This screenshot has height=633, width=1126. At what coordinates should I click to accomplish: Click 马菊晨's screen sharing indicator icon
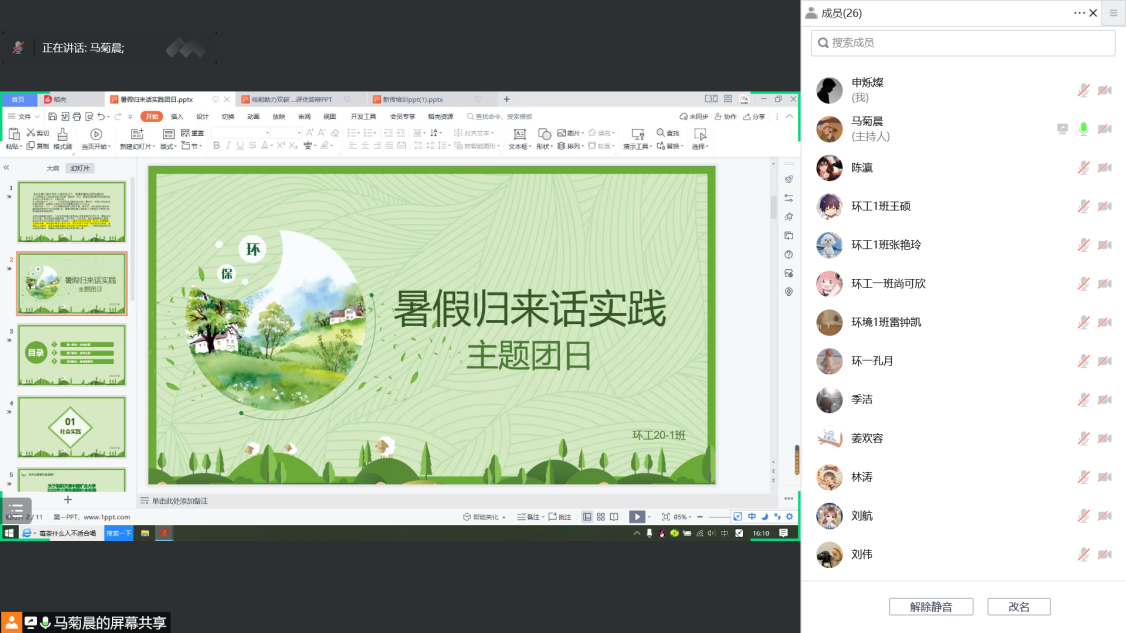(1062, 129)
